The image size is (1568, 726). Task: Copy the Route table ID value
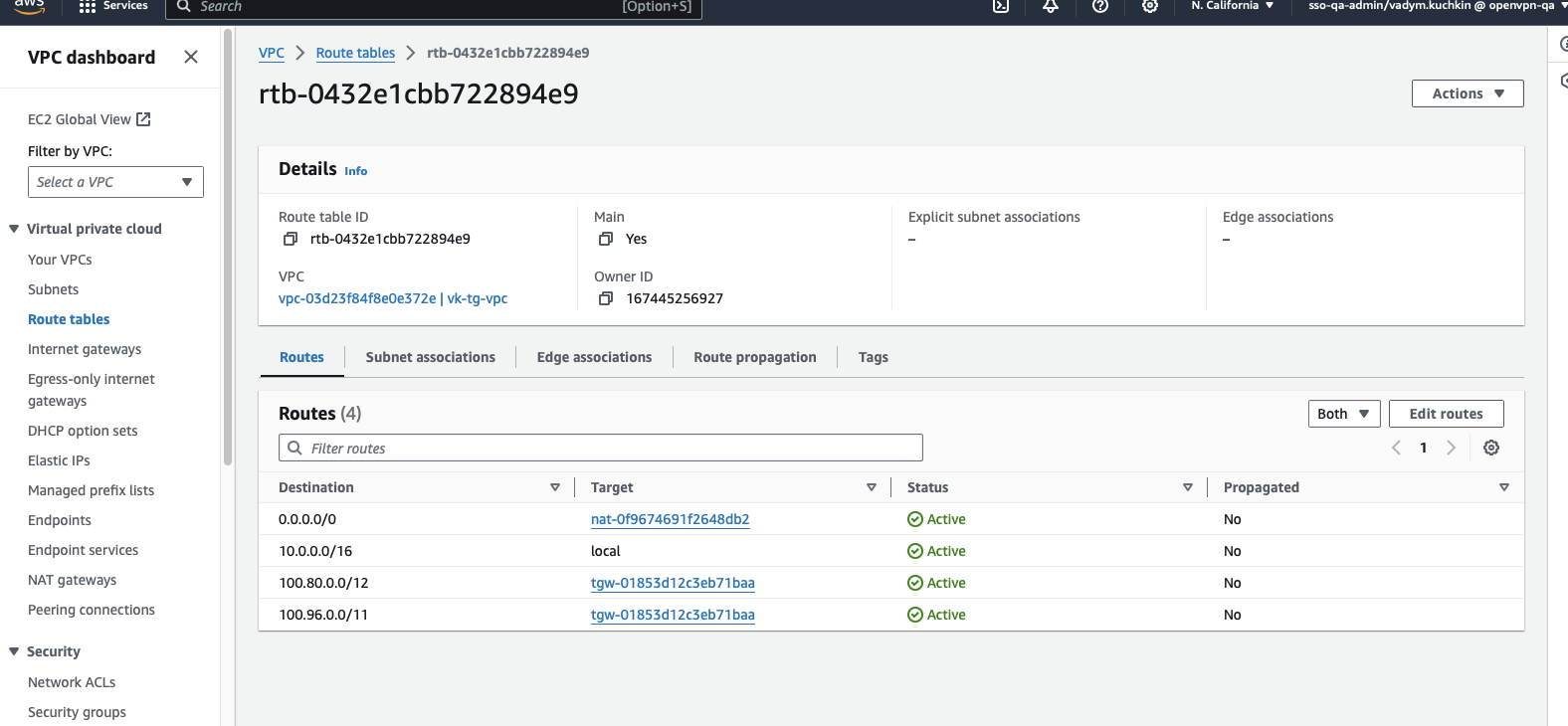291,239
